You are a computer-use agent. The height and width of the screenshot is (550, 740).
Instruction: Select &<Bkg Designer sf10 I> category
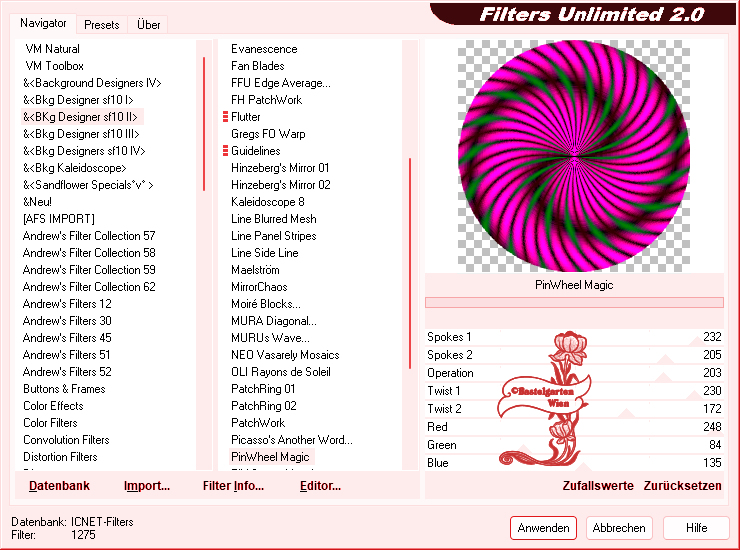[78, 100]
